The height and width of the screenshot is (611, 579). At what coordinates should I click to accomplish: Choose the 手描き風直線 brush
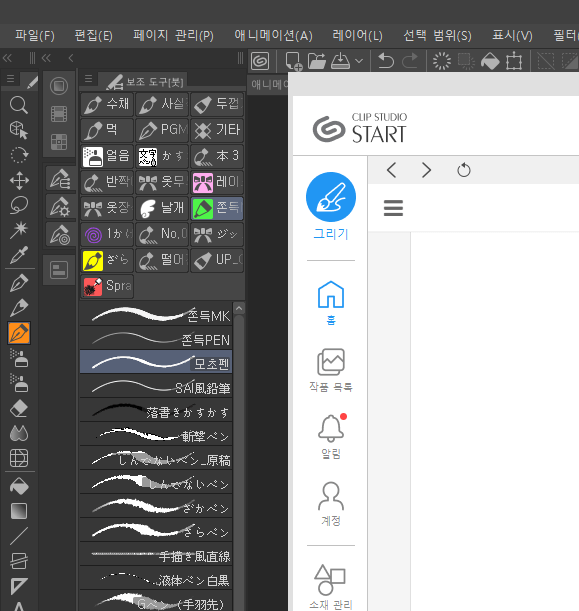[156, 554]
